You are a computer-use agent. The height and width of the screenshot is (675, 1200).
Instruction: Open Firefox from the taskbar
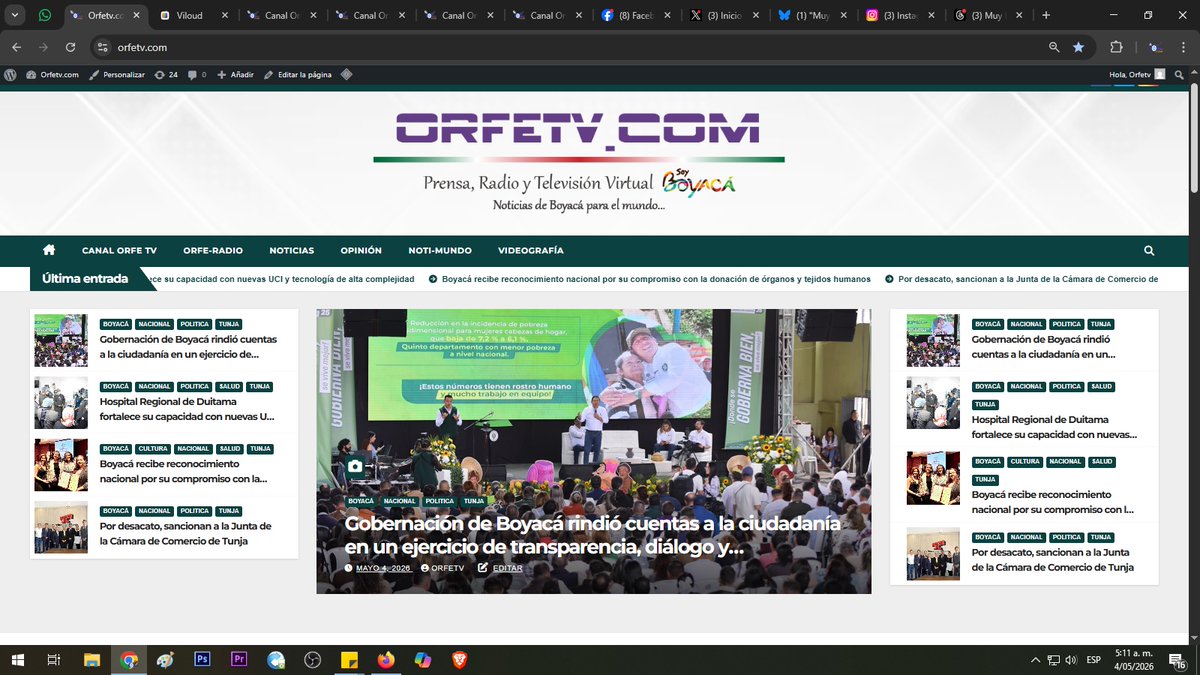[x=386, y=660]
